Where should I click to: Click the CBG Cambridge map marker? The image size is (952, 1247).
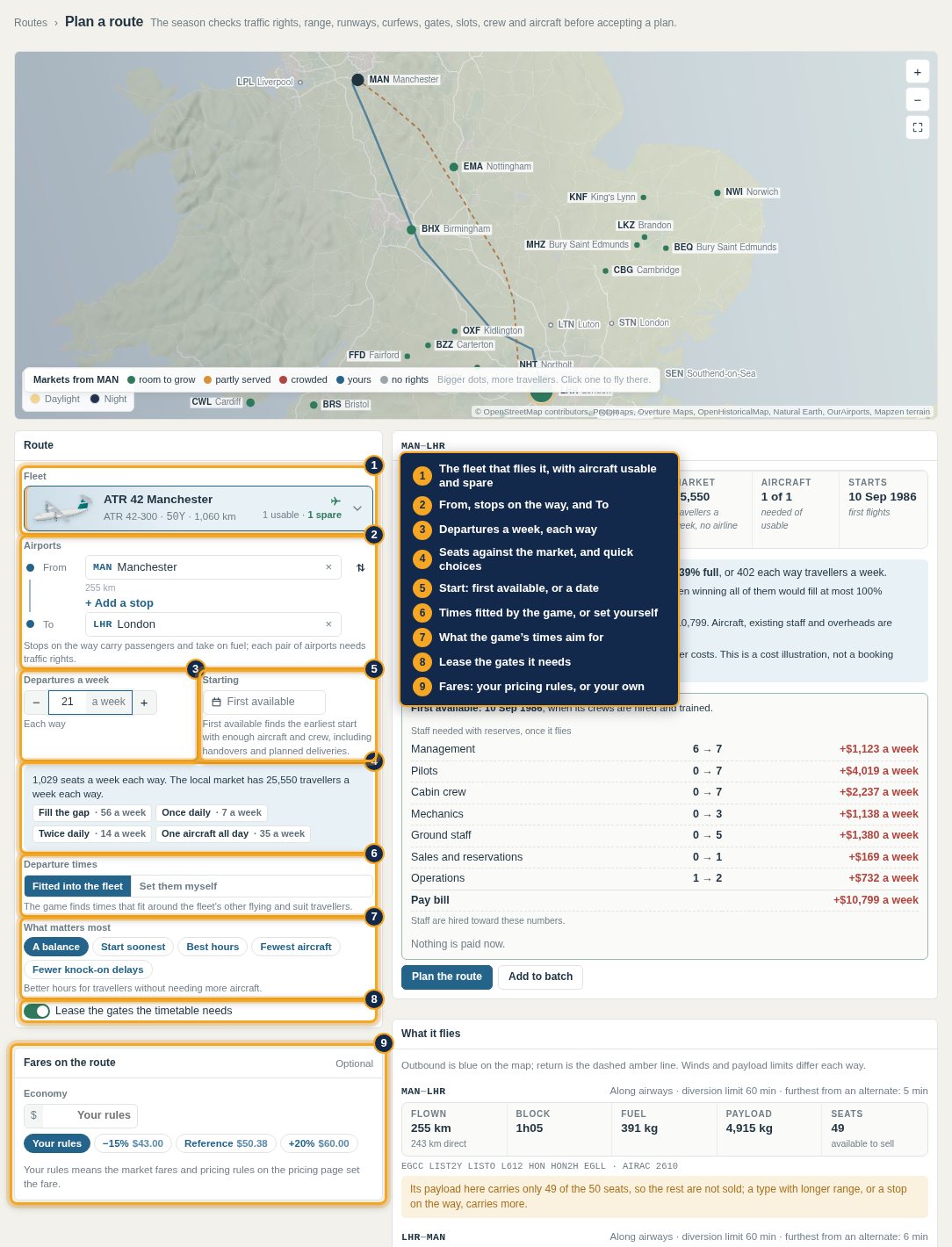[605, 270]
